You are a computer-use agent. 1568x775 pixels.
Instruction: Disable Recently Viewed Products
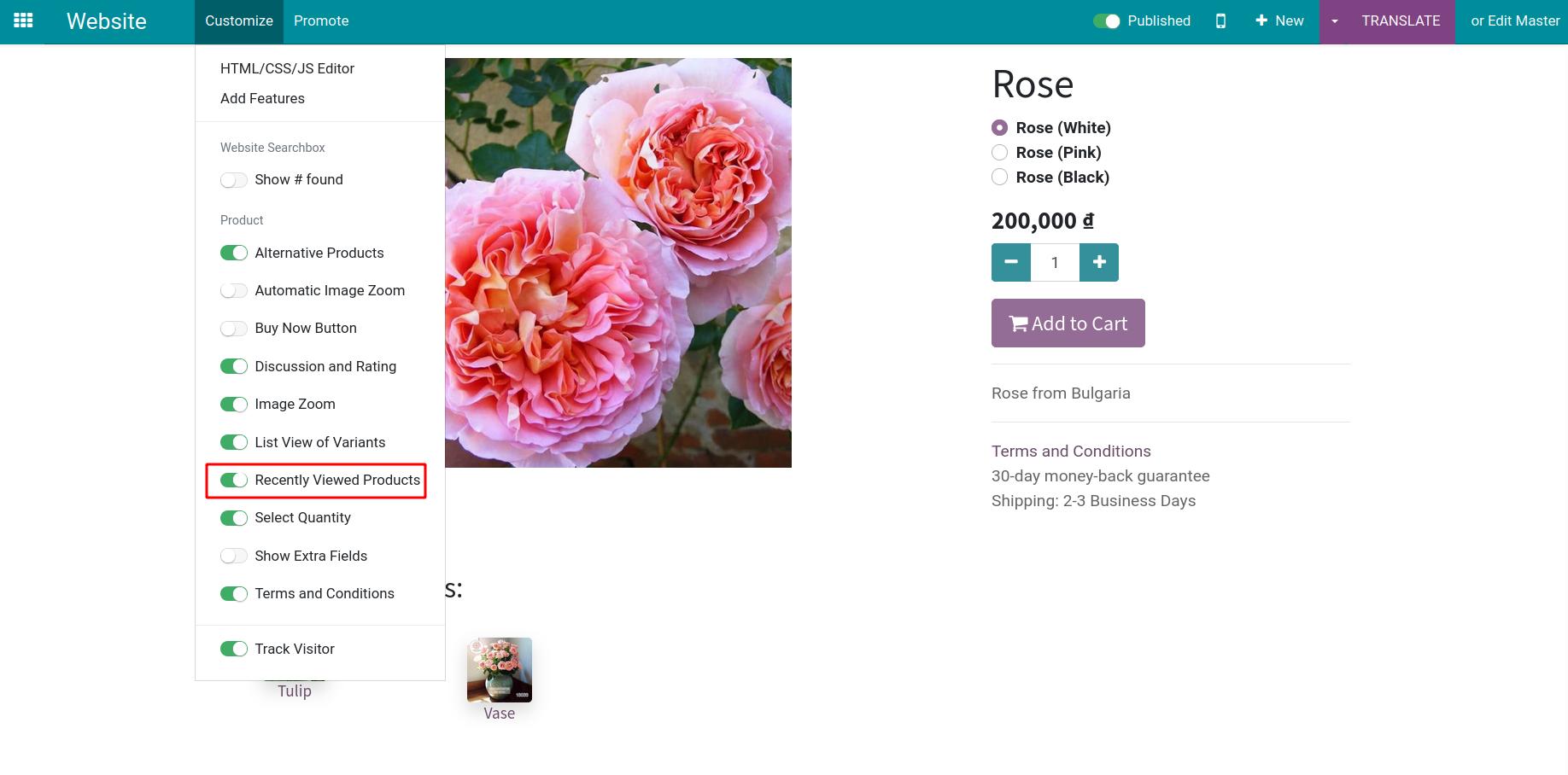coord(234,480)
